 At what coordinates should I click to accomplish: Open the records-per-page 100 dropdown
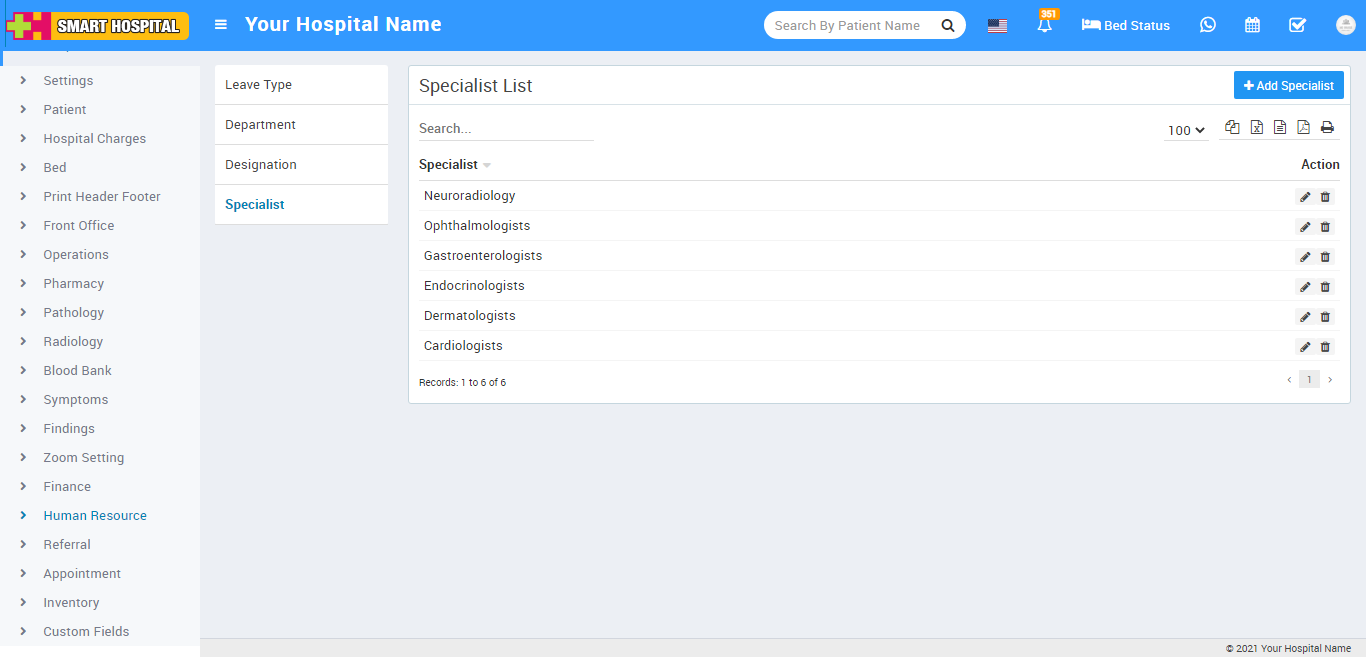click(1186, 130)
